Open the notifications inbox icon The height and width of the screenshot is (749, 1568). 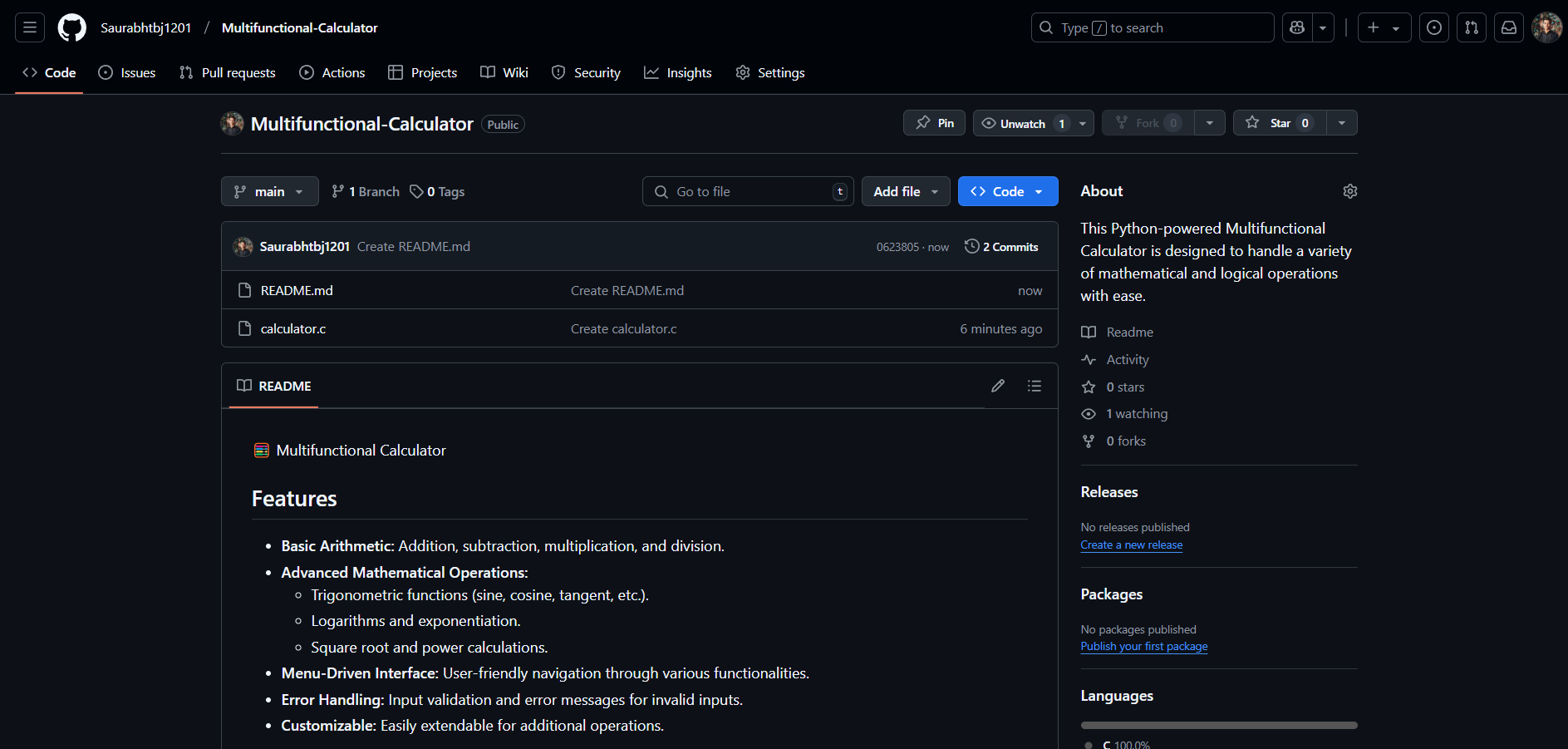coord(1509,27)
